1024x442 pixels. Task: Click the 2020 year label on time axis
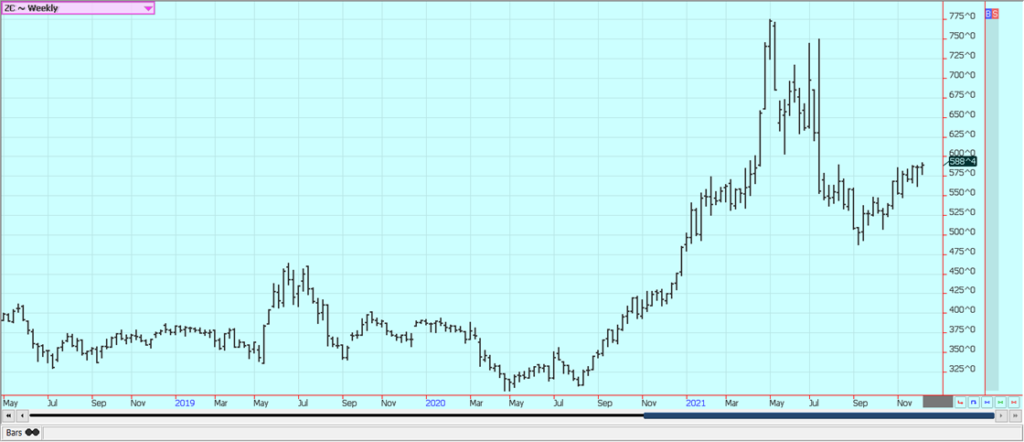click(x=436, y=403)
